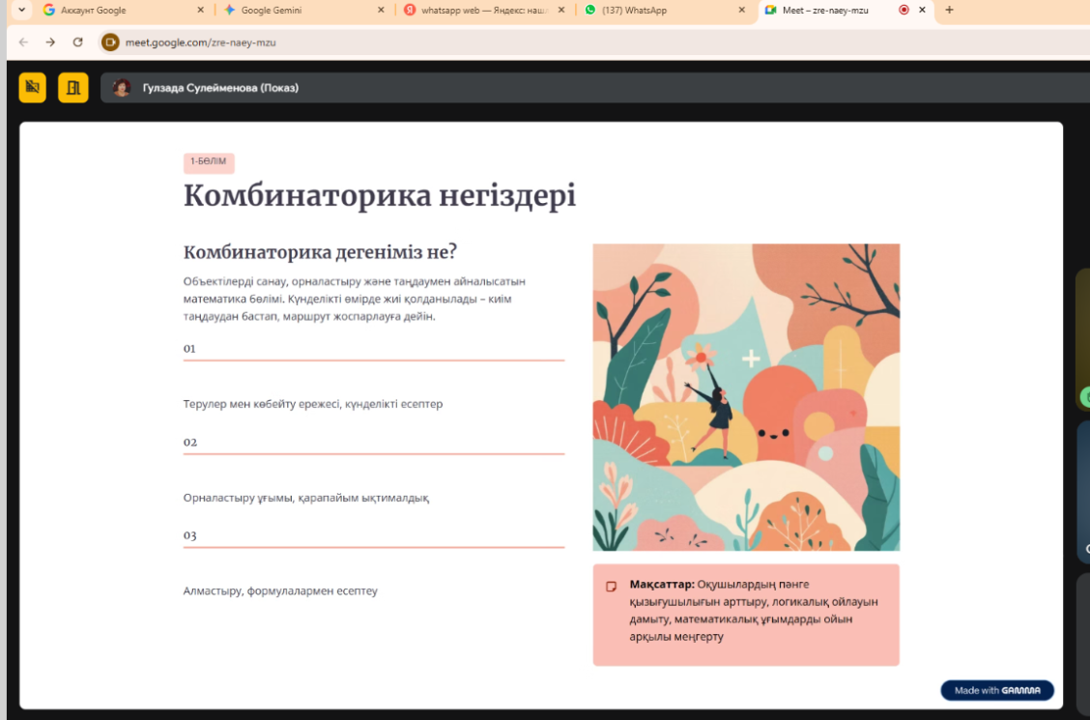The height and width of the screenshot is (720, 1090).
Task: Open the (137) WhatsApp tab
Action: [650, 10]
